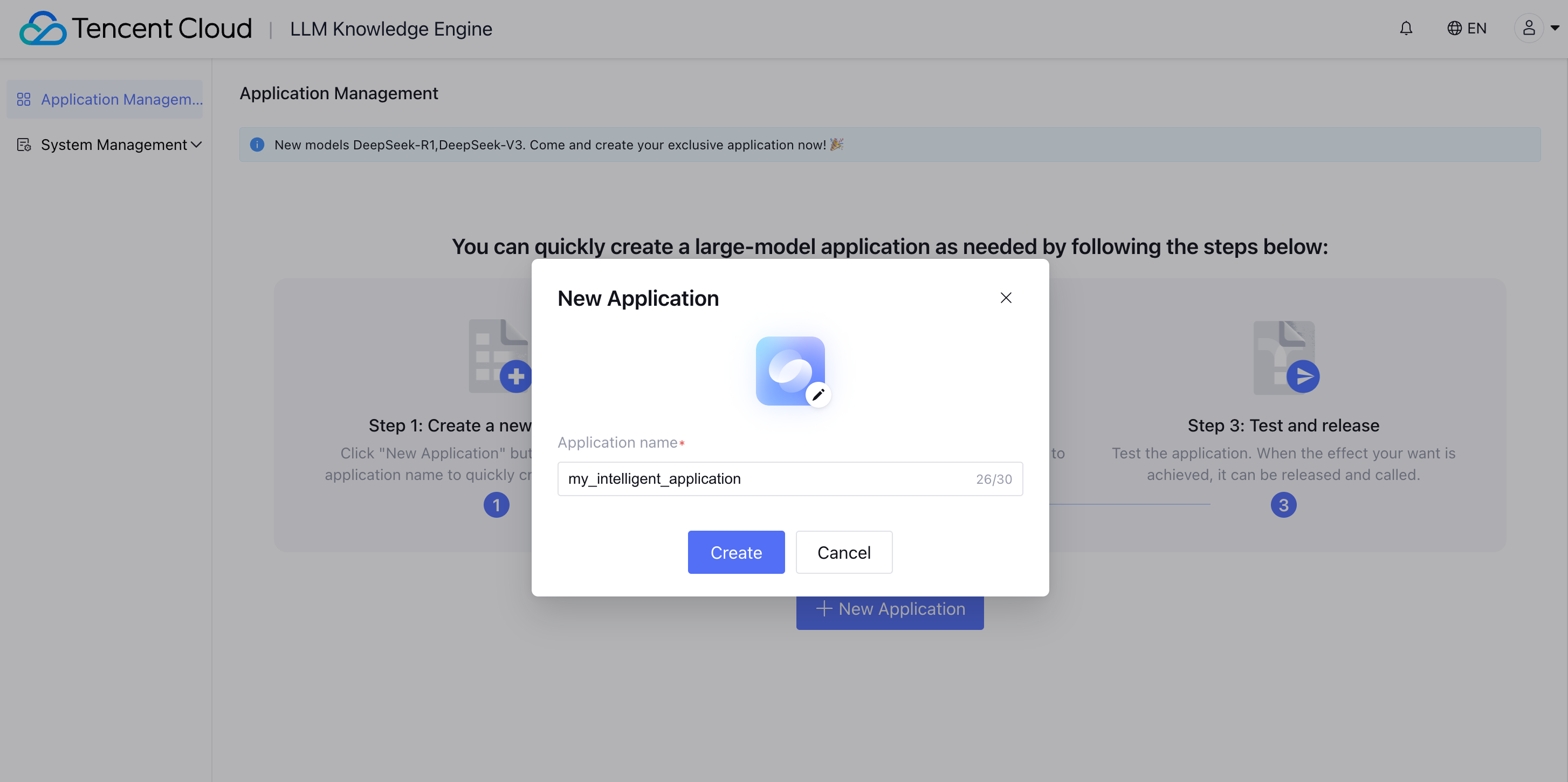Click the step 3 numbered circle
This screenshot has height=782, width=1568.
[x=1283, y=505]
